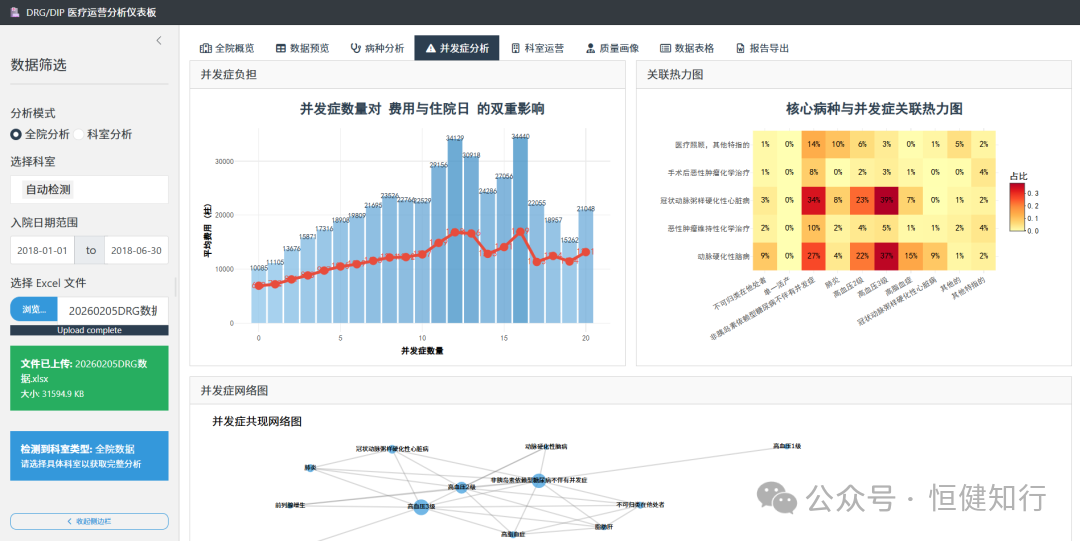Click the 并发症数量 x-axis label

[x=422, y=351]
